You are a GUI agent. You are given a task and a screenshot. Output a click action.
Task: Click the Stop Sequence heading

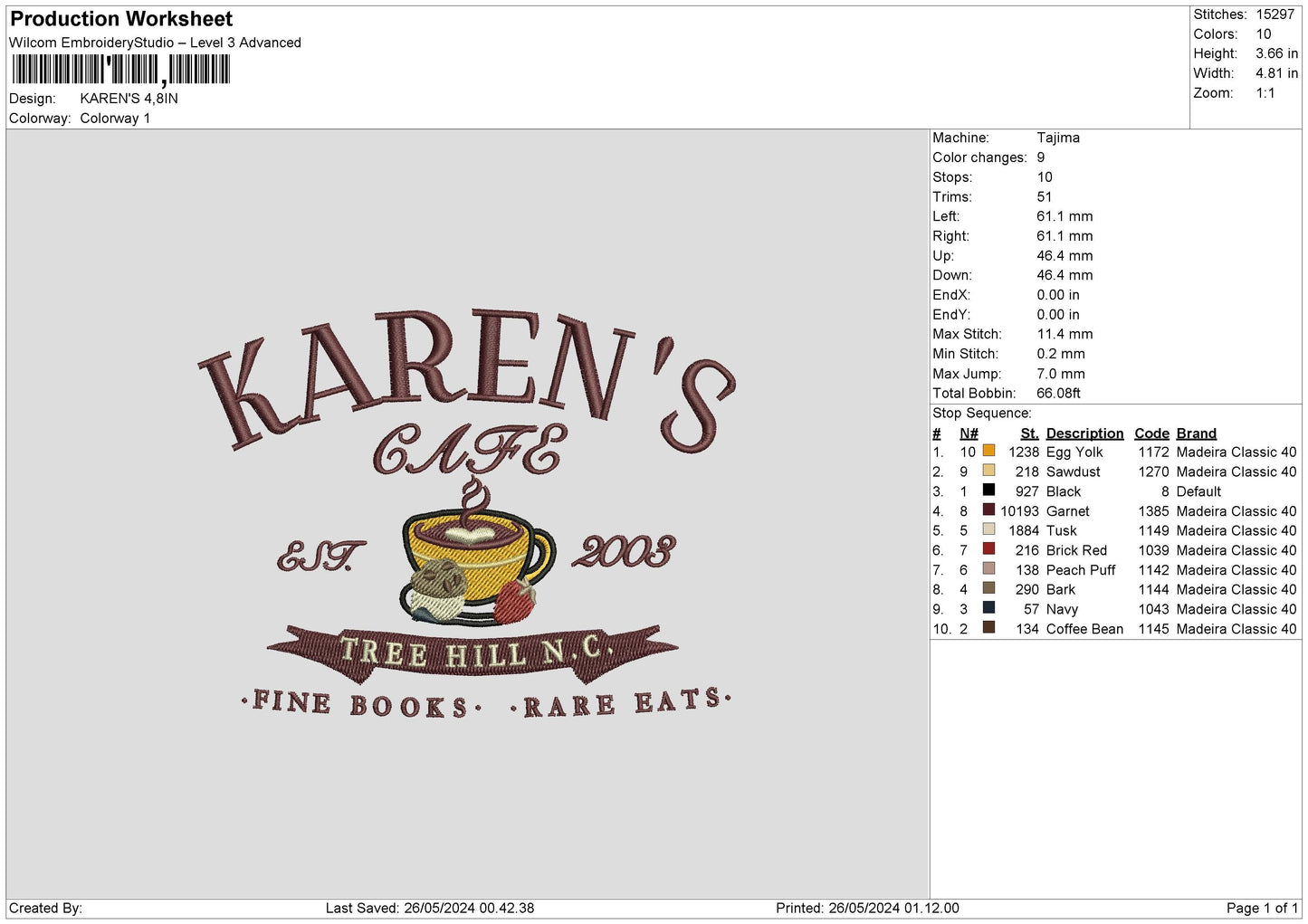point(981,414)
